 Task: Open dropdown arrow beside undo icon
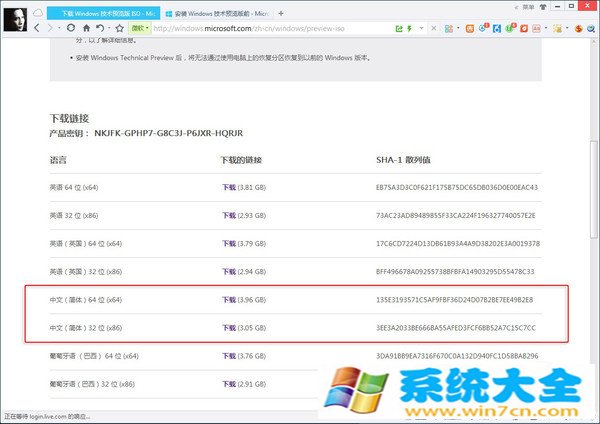109,28
